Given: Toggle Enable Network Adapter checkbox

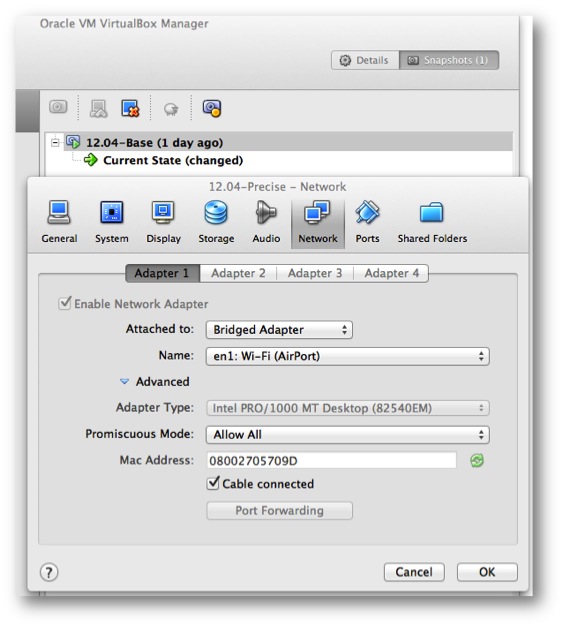Looking at the screenshot, I should pos(64,303).
